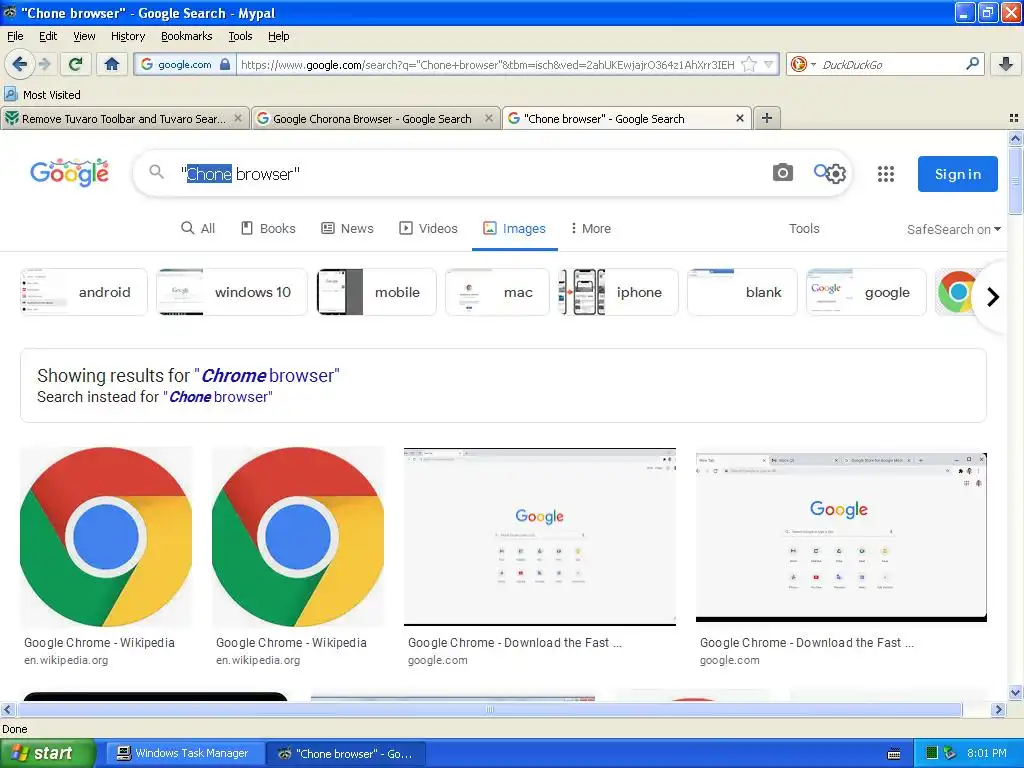Filter images by blank chip
The height and width of the screenshot is (768, 1024).
743,292
